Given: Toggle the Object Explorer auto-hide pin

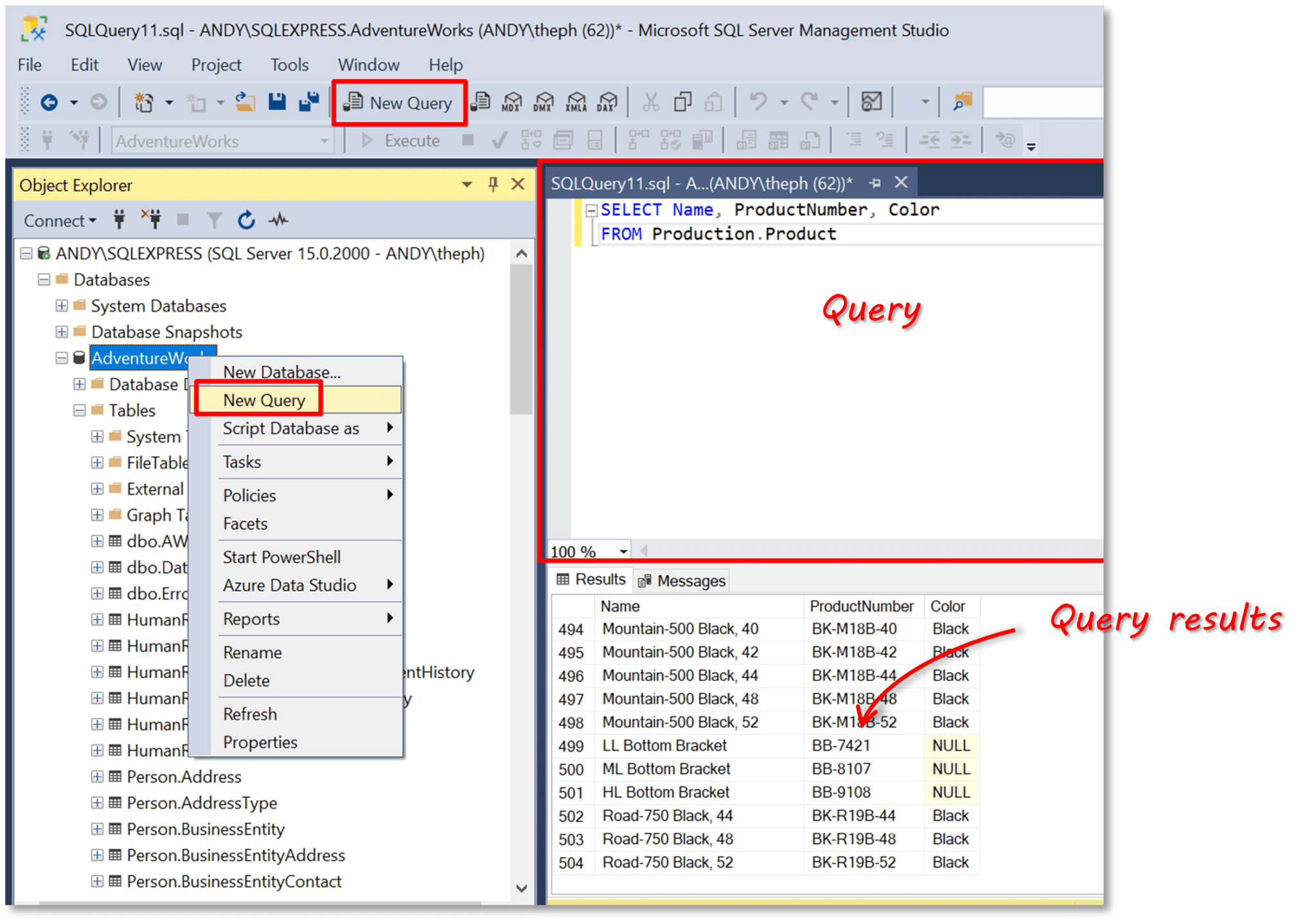Looking at the screenshot, I should tap(493, 184).
